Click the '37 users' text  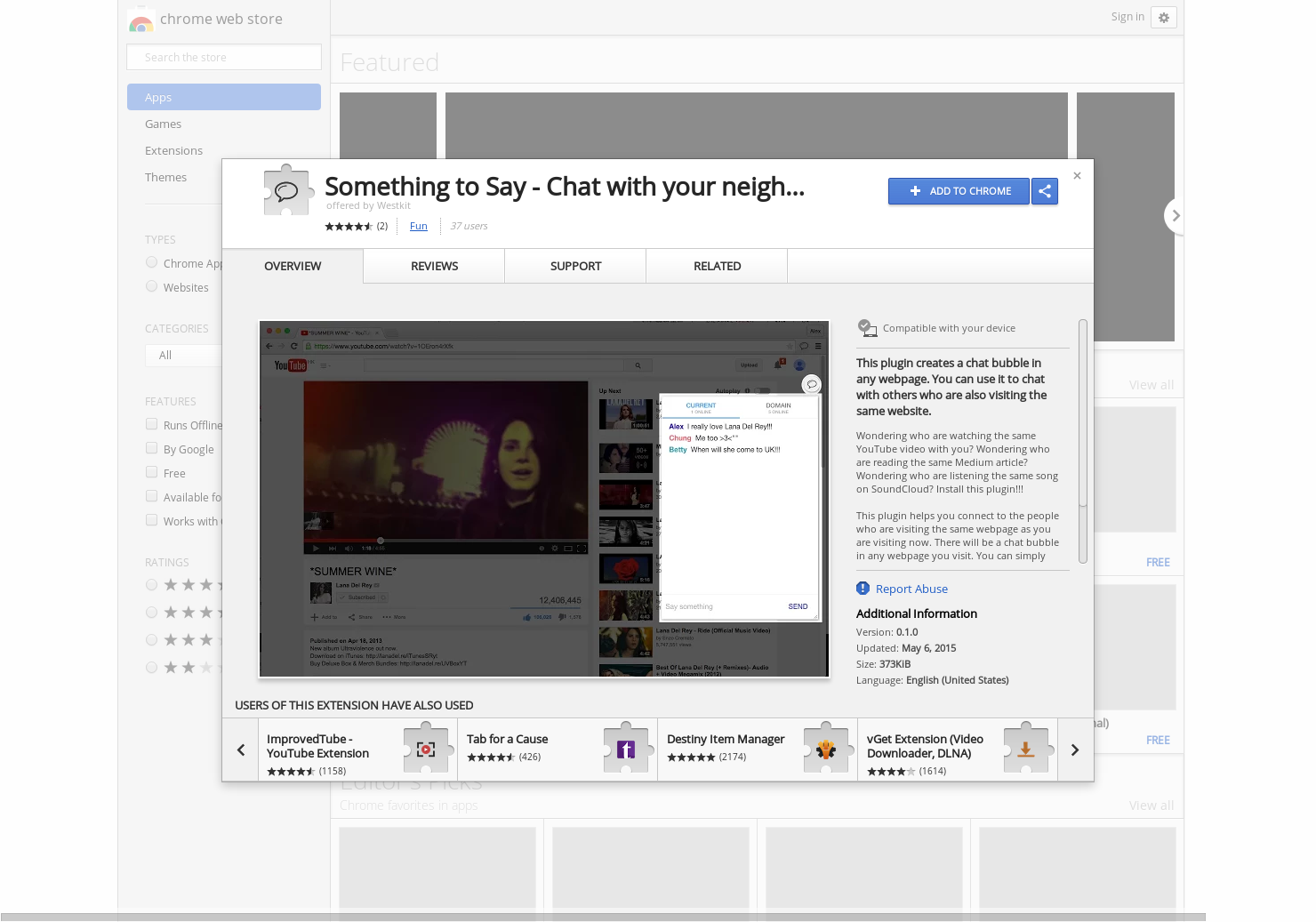tap(469, 226)
